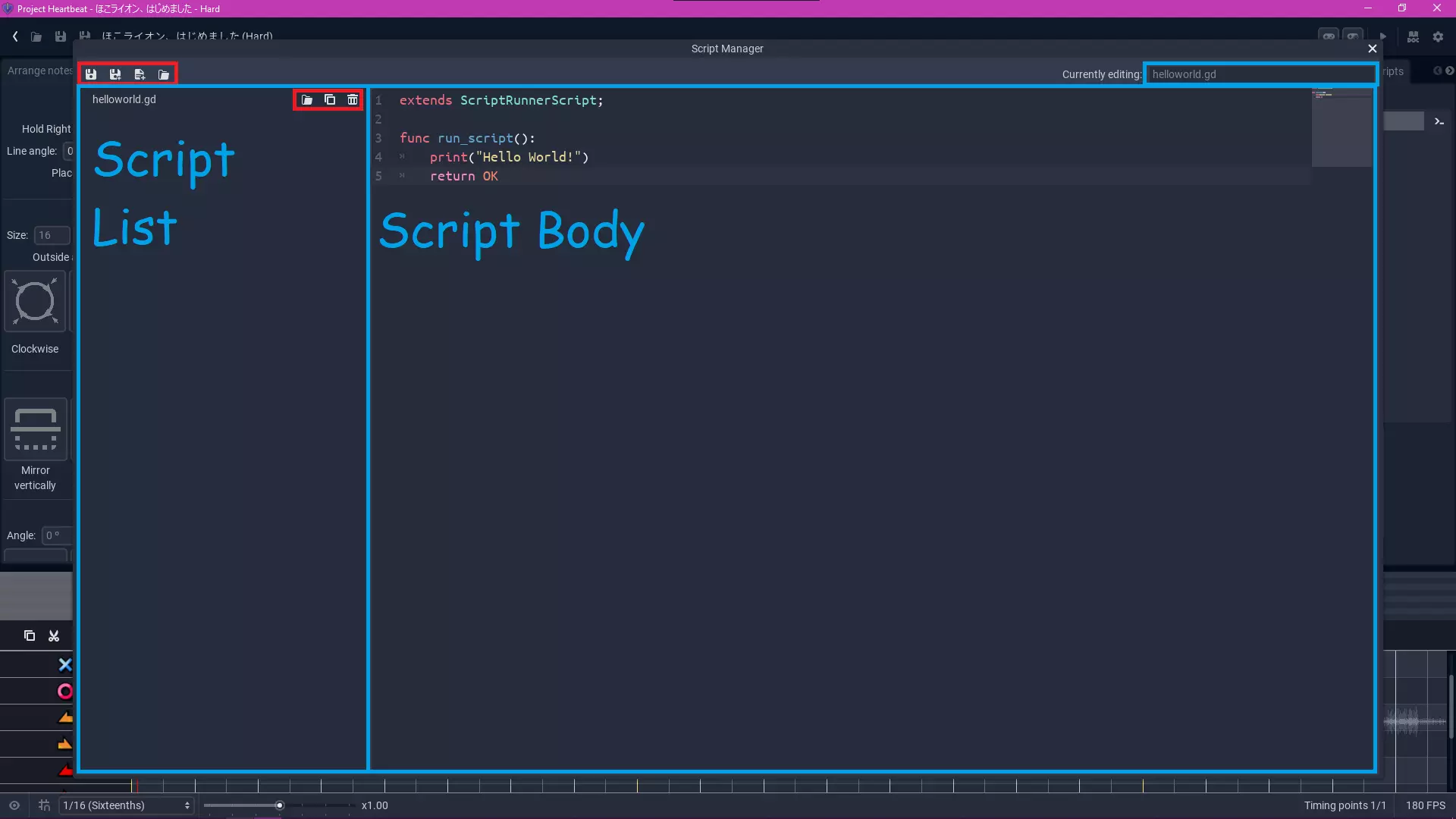
Task: Click the Currently editing filename field
Action: click(x=1259, y=74)
